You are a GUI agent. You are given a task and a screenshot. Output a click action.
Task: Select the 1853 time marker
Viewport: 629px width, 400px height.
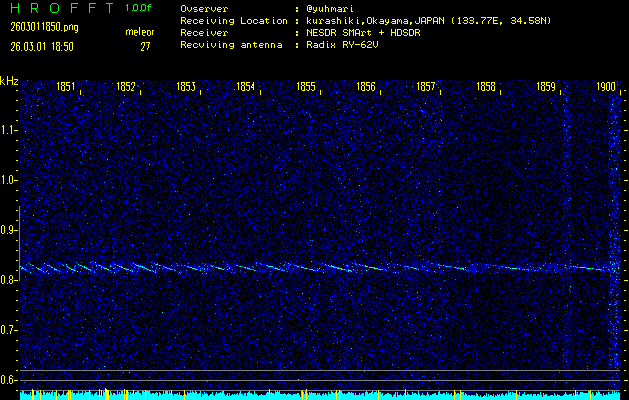pos(186,87)
